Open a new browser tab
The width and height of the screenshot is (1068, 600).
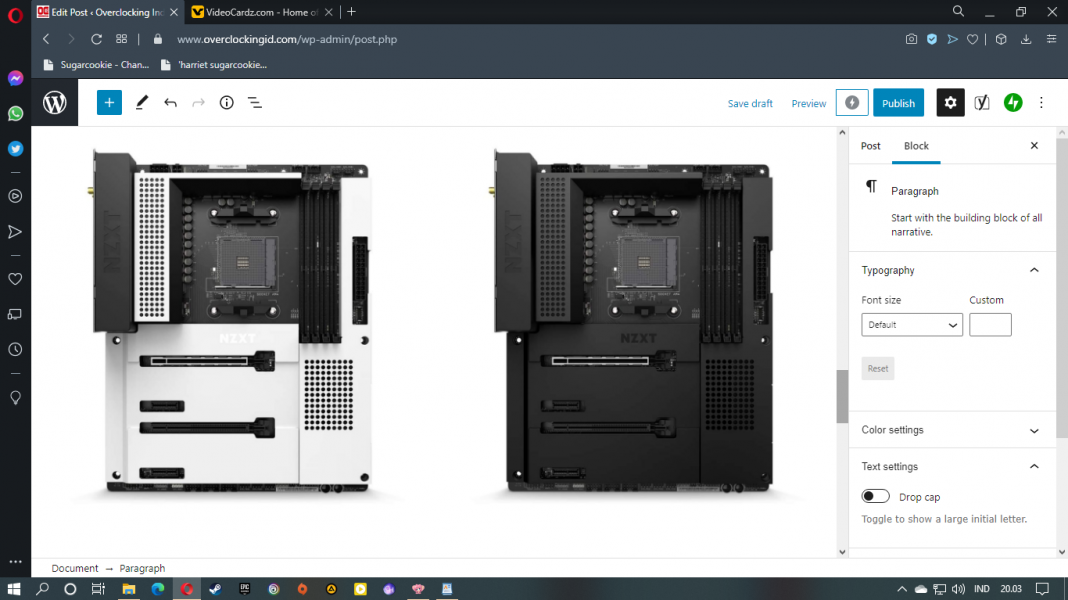click(x=351, y=12)
